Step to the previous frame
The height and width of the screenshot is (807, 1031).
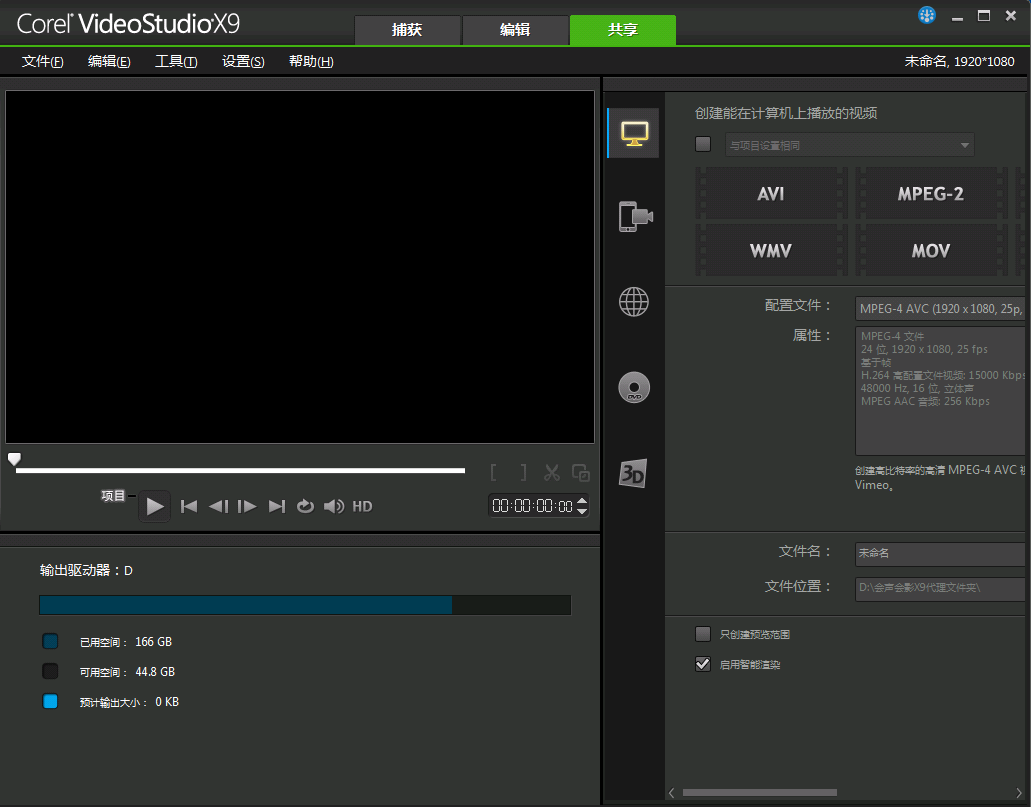click(x=218, y=506)
